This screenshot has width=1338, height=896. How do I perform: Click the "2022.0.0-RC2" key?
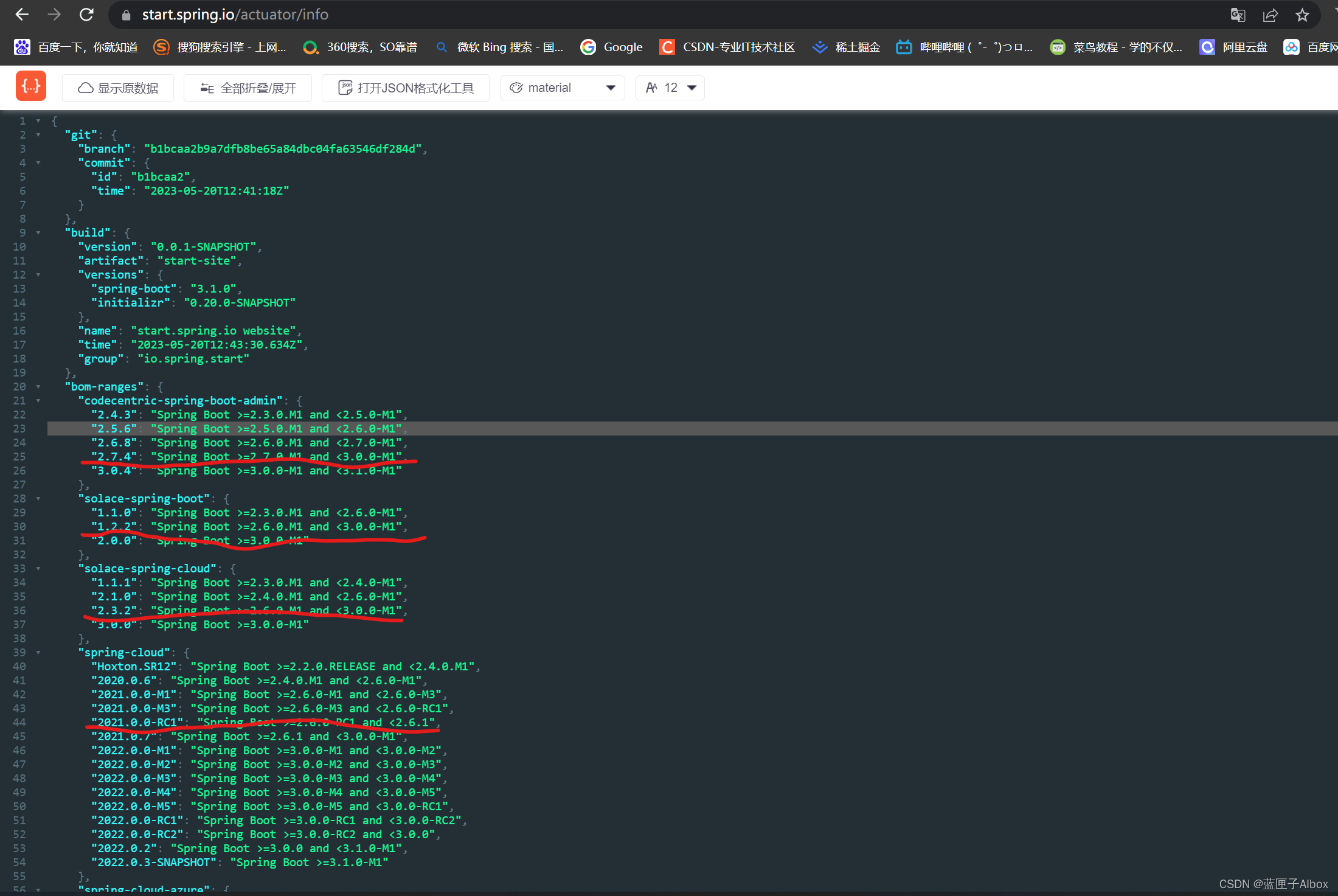[x=137, y=835]
